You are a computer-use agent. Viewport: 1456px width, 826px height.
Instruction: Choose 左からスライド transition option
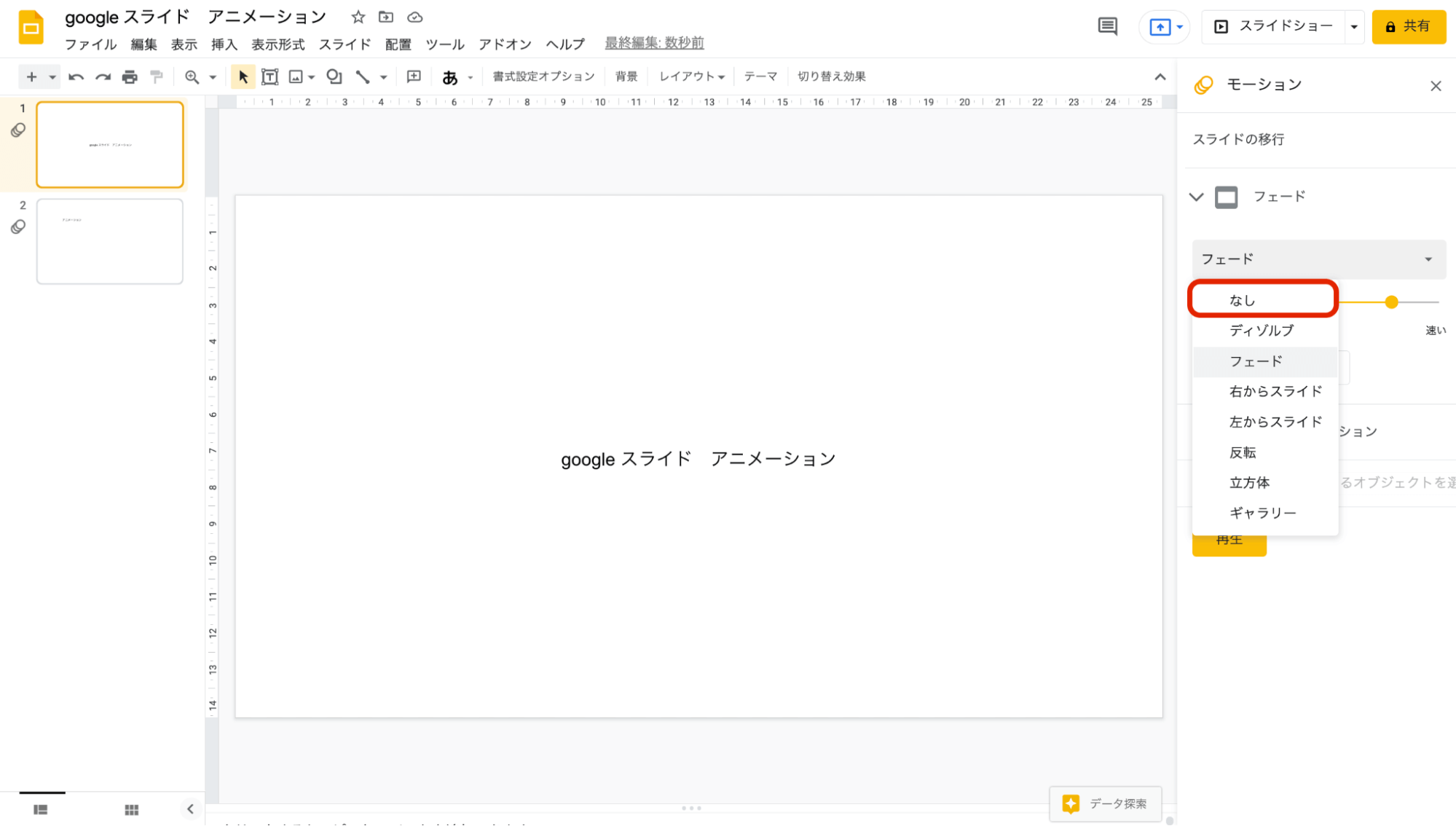[1264, 422]
